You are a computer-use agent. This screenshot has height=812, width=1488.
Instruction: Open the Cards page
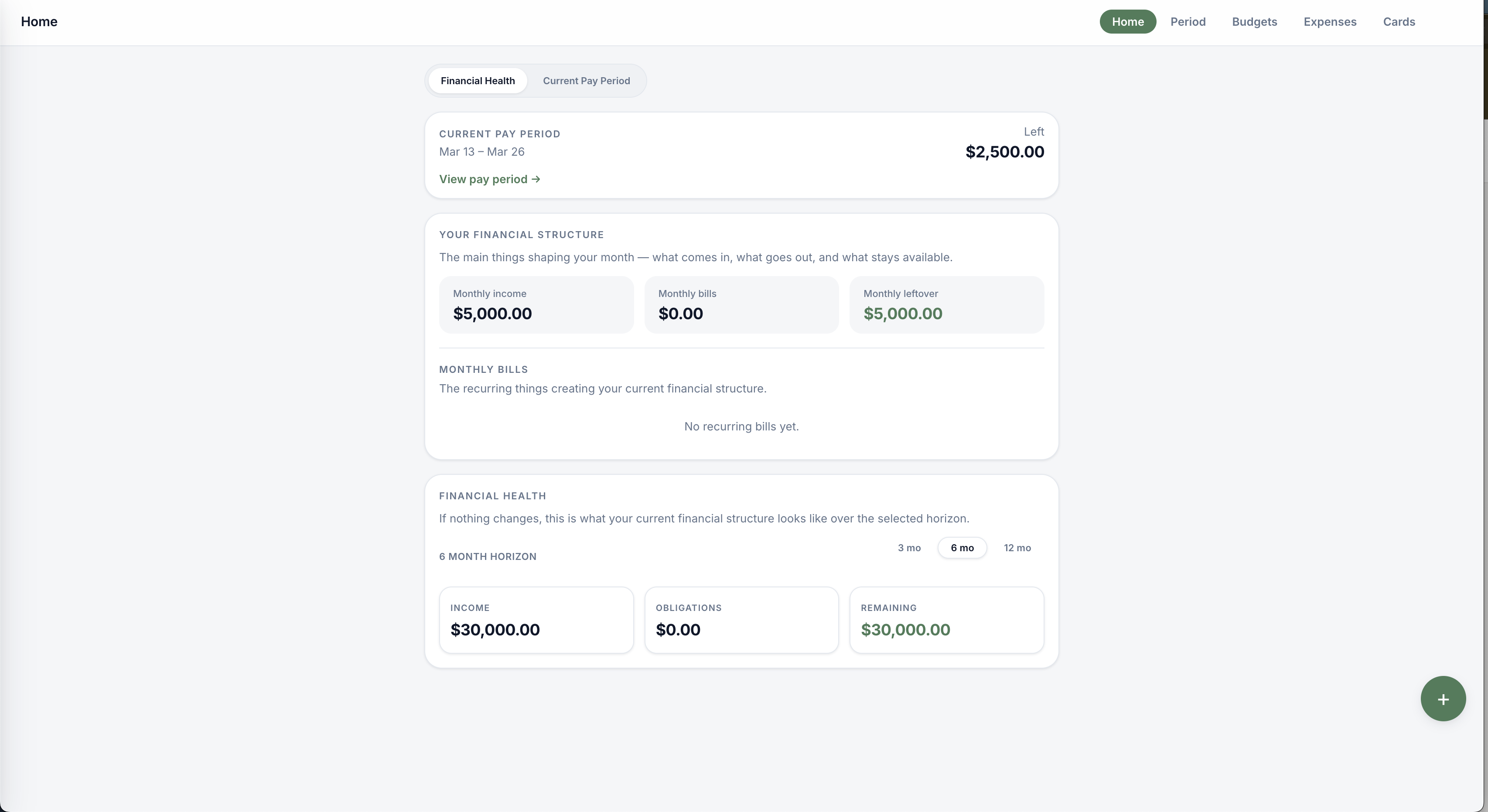(1399, 22)
